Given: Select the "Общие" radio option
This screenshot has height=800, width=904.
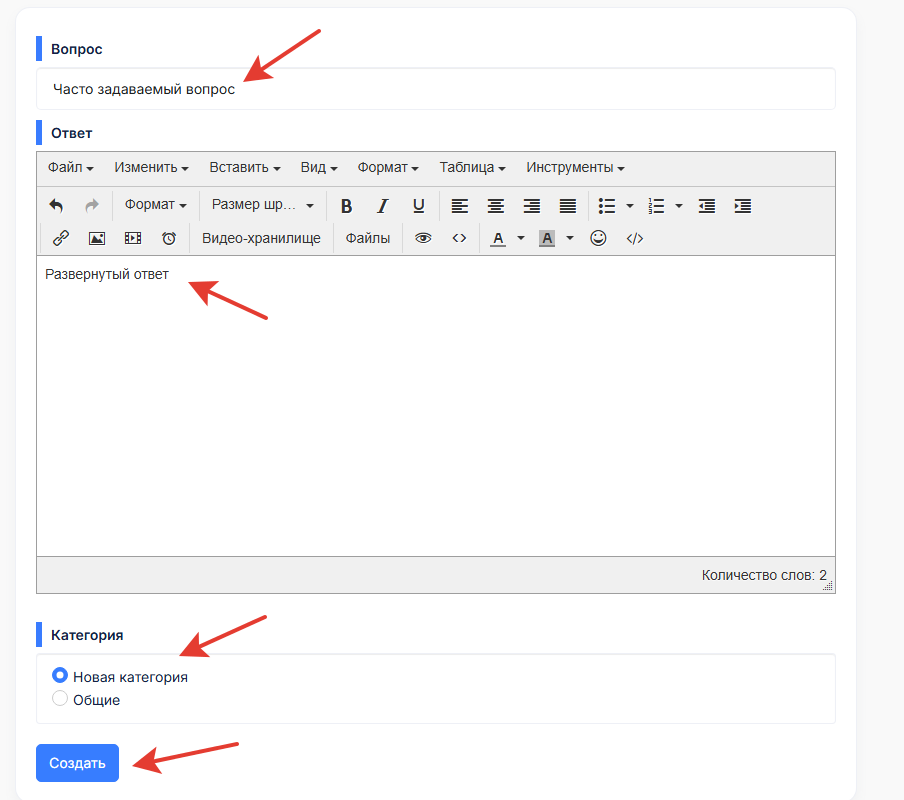Looking at the screenshot, I should pyautogui.click(x=60, y=699).
